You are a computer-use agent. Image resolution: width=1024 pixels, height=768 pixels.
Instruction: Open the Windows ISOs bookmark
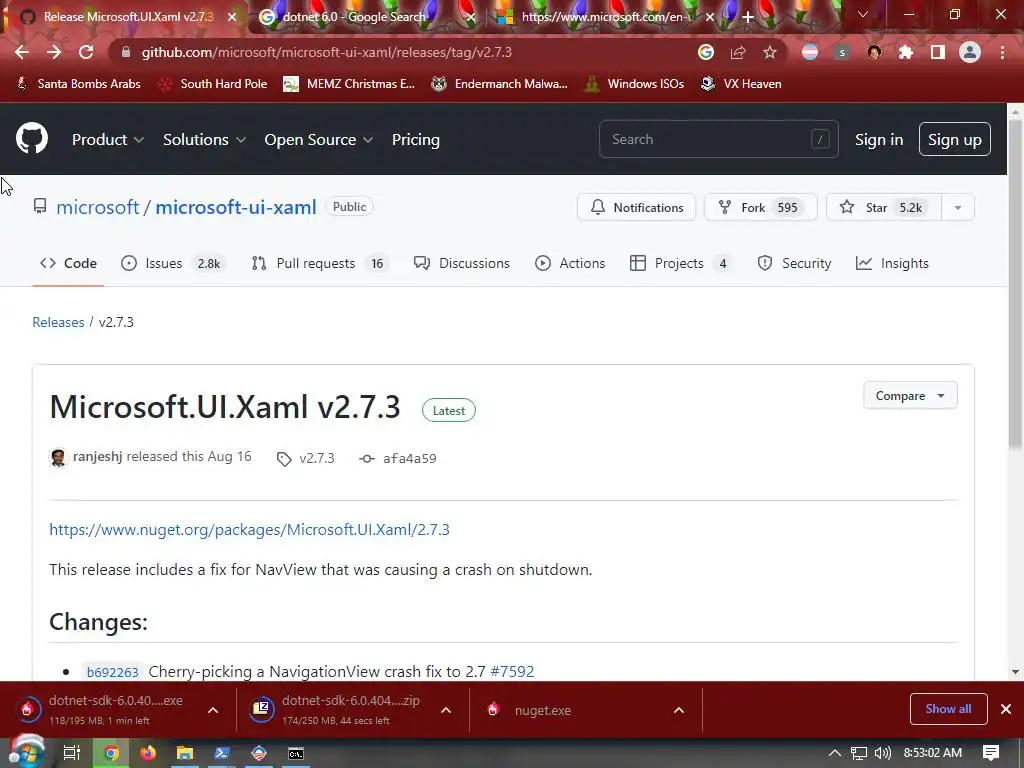(635, 84)
